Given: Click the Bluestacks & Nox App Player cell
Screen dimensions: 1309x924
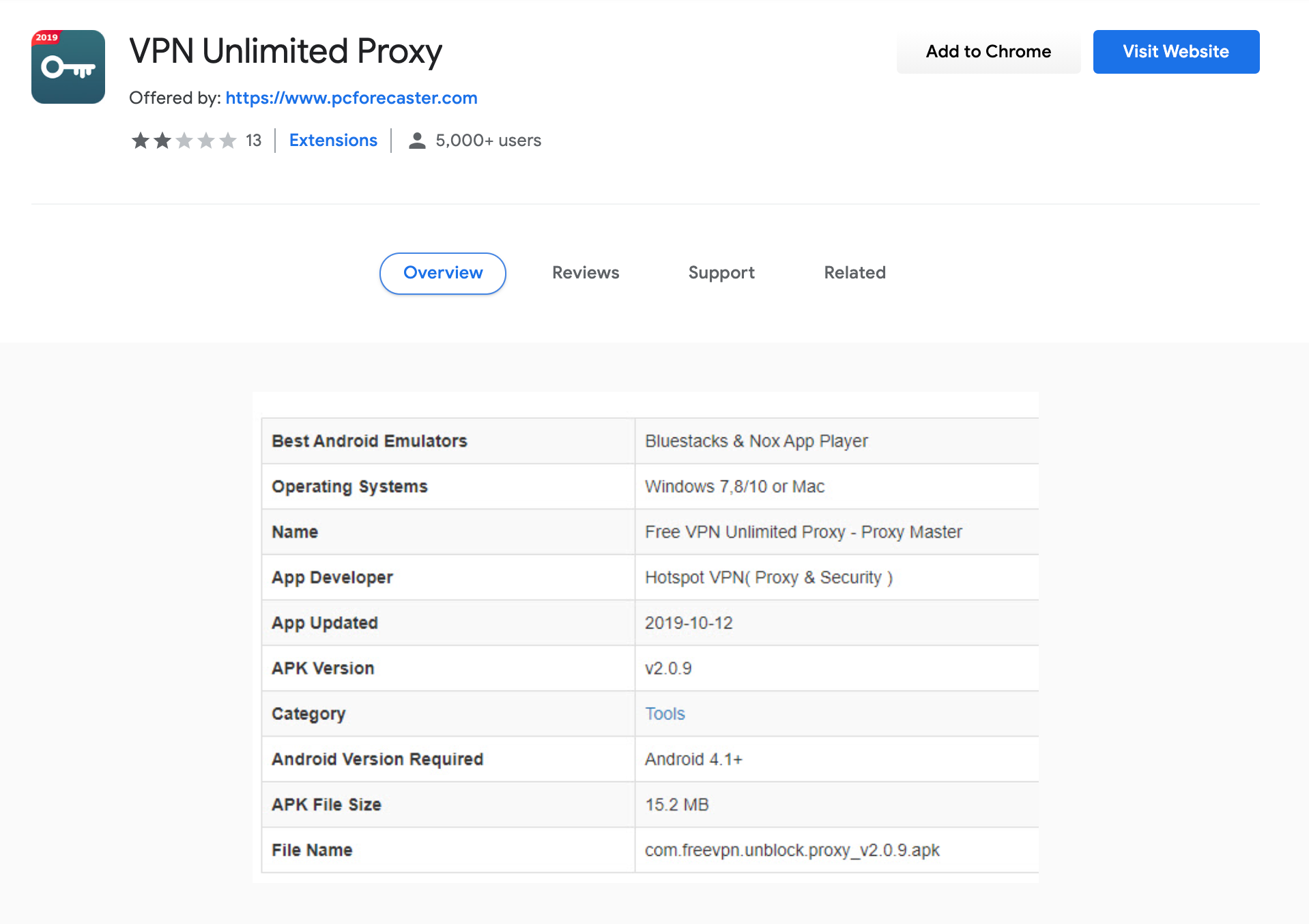Looking at the screenshot, I should tap(837, 441).
